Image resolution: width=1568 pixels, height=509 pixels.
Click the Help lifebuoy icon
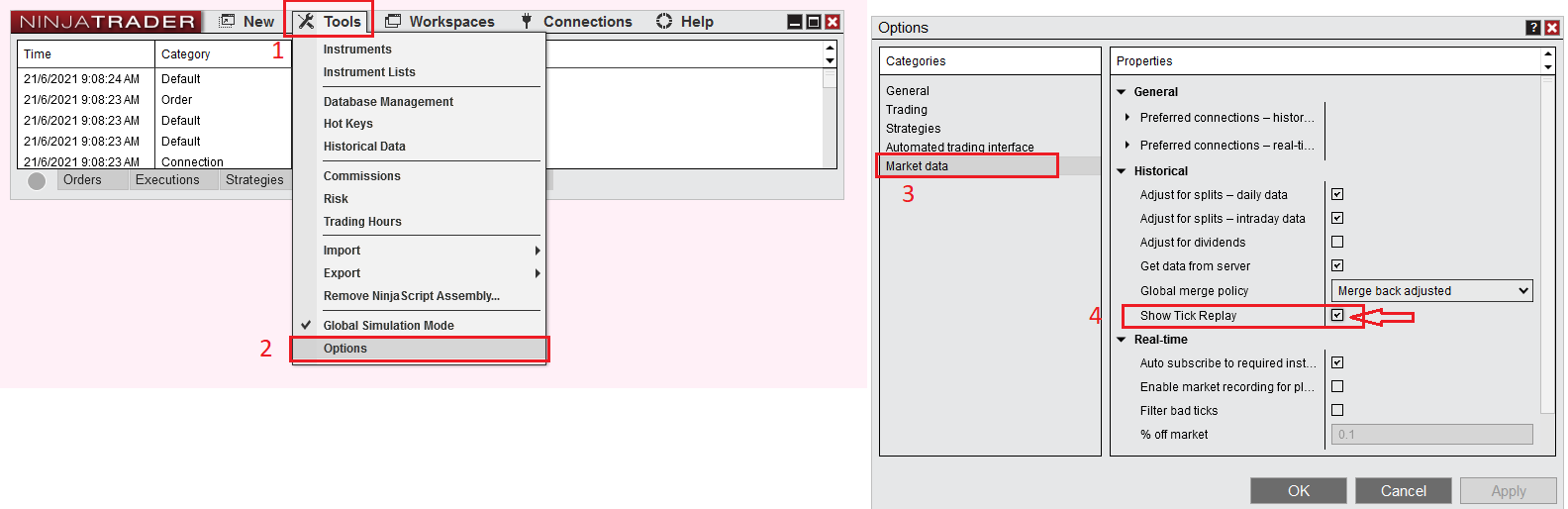663,22
